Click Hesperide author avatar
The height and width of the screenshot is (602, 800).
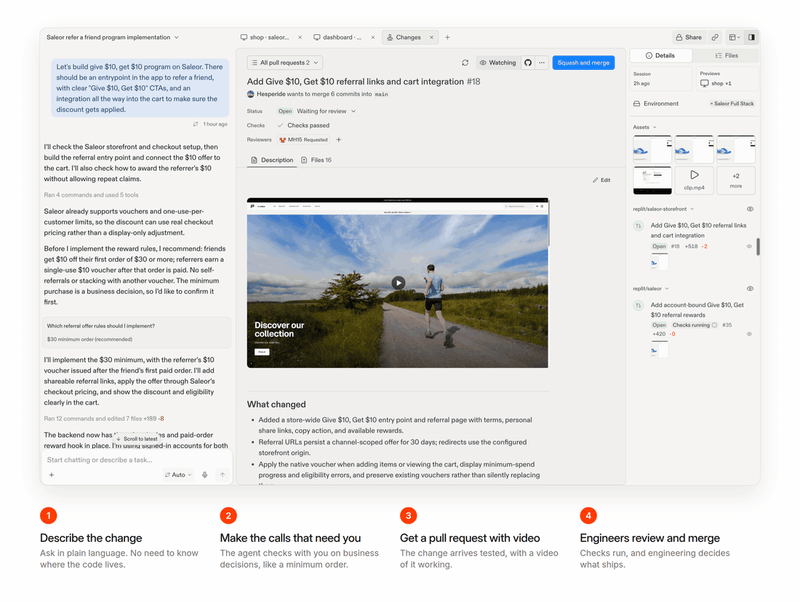251,94
